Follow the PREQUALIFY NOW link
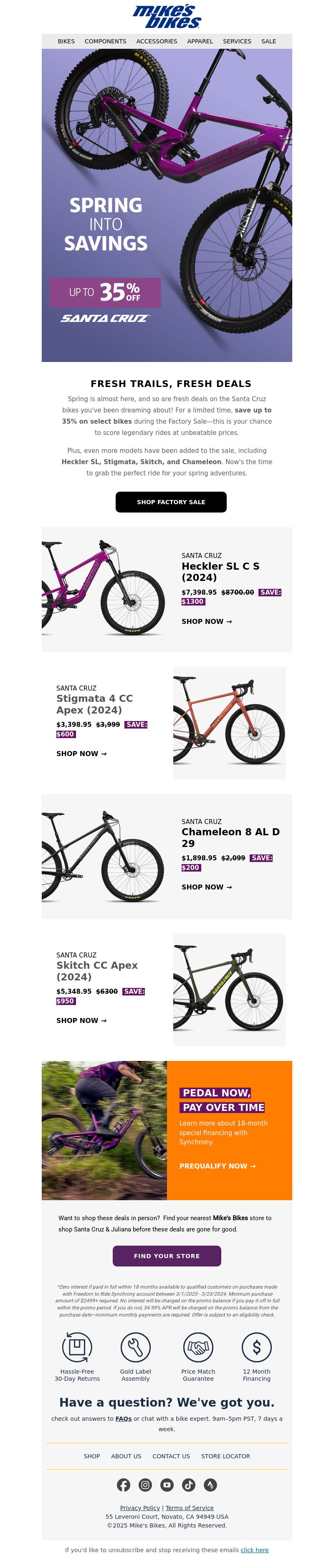Screen dimensions: 334x1568 pyautogui.click(x=218, y=1166)
